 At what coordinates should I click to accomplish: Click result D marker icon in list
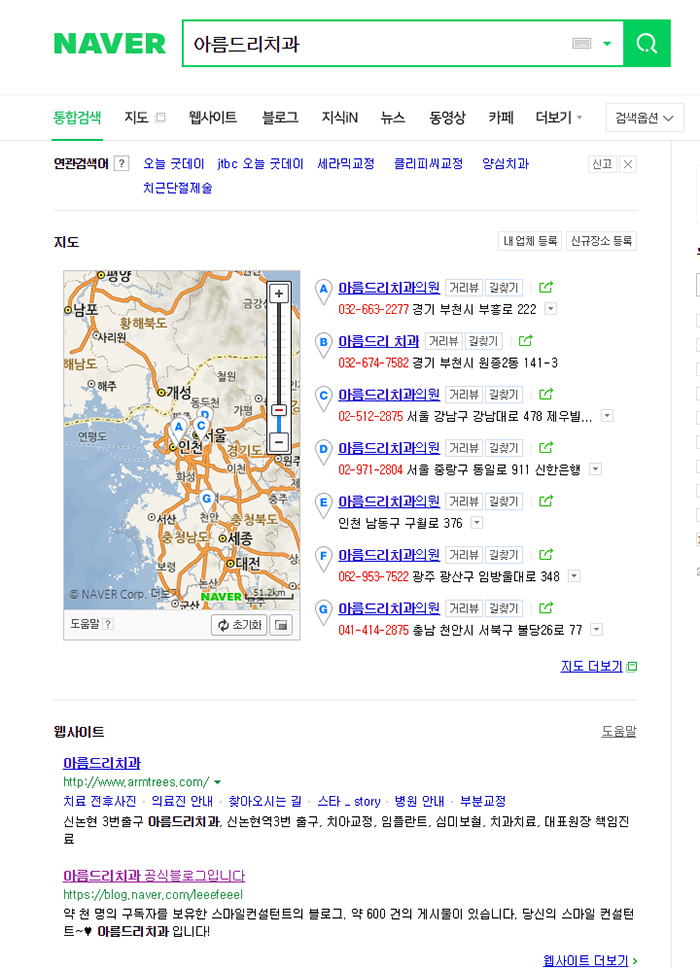pyautogui.click(x=323, y=452)
